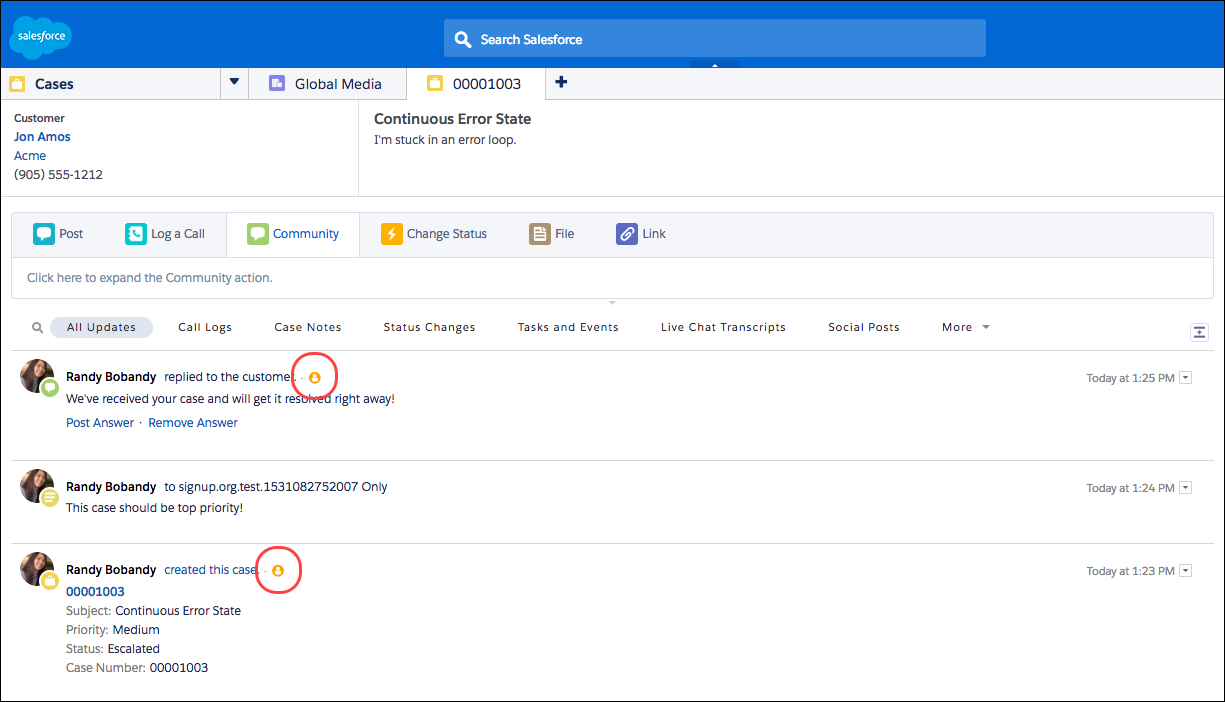Click Today at 1:25 PM timestamp
The image size is (1225, 702).
(1130, 378)
